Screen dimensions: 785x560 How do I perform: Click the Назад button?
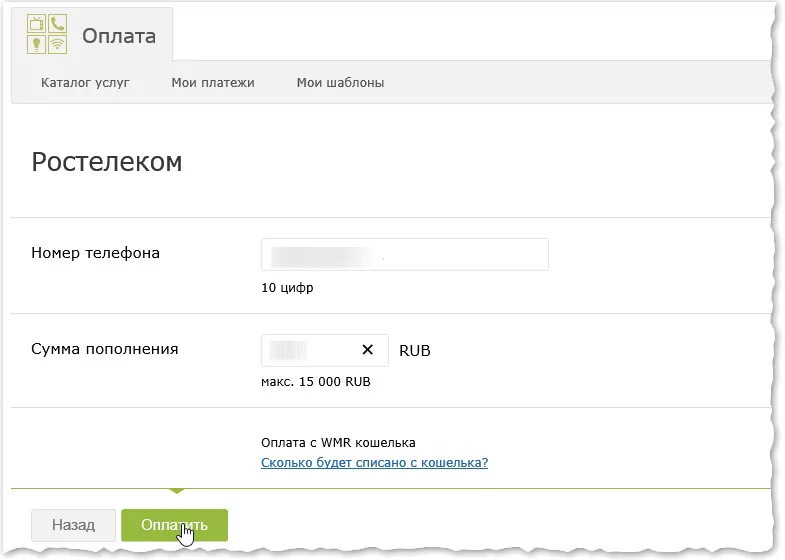click(x=74, y=525)
